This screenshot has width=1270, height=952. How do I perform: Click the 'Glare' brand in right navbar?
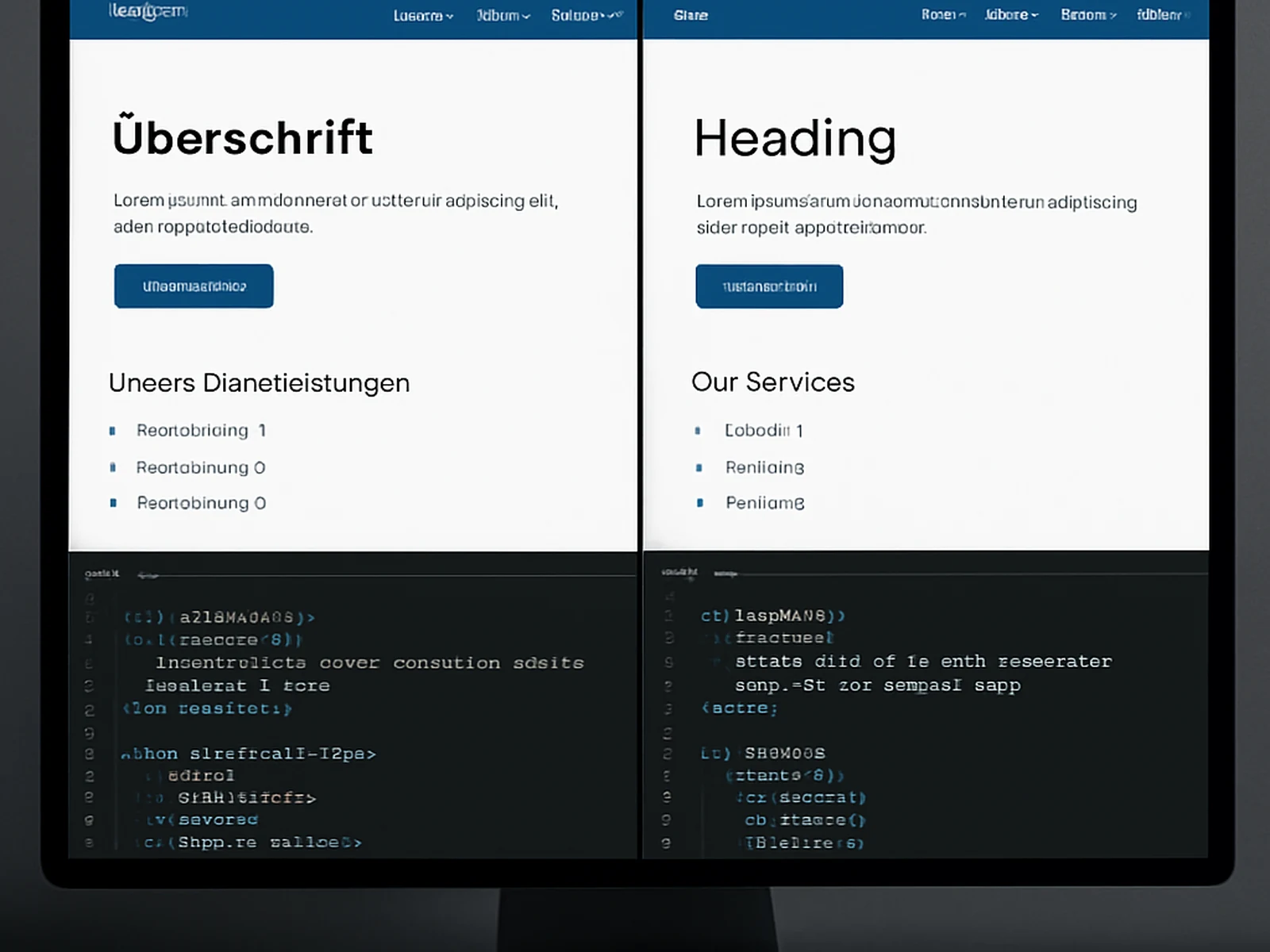[x=691, y=15]
